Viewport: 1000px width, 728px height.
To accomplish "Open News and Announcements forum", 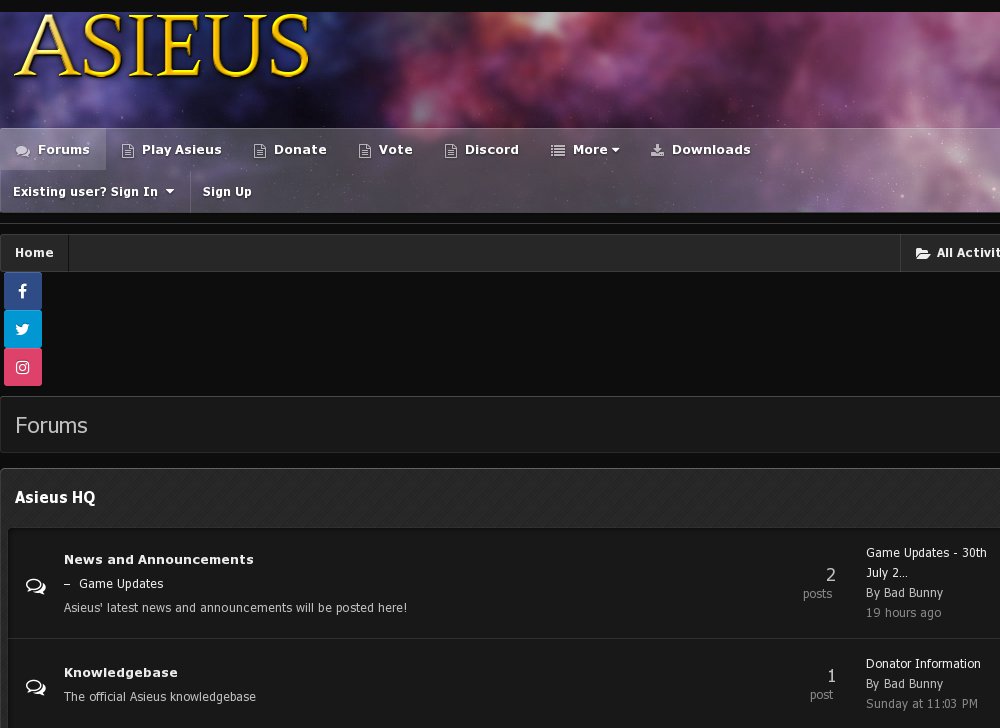I will [159, 560].
